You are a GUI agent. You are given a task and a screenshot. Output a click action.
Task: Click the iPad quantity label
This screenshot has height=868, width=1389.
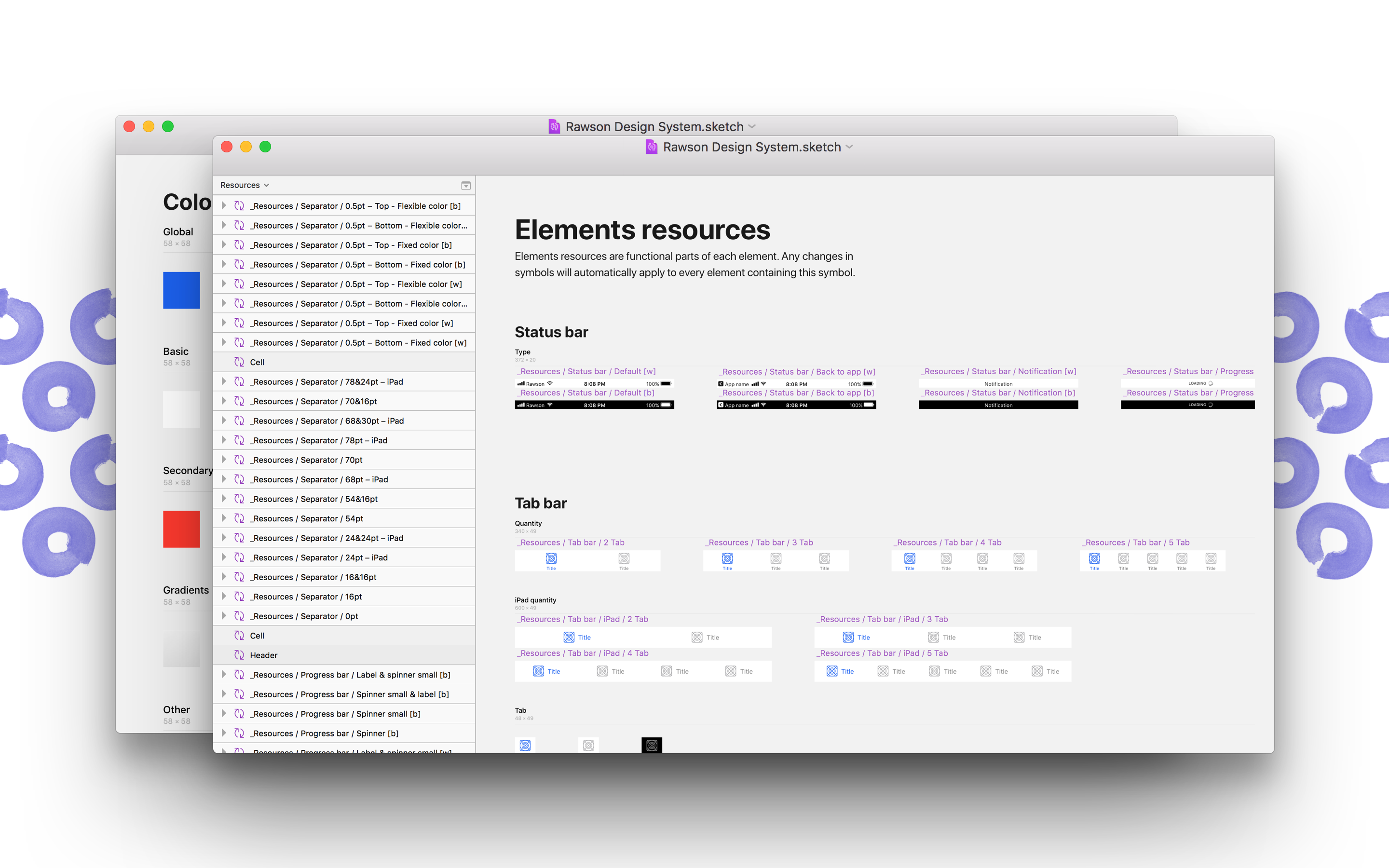(x=535, y=600)
